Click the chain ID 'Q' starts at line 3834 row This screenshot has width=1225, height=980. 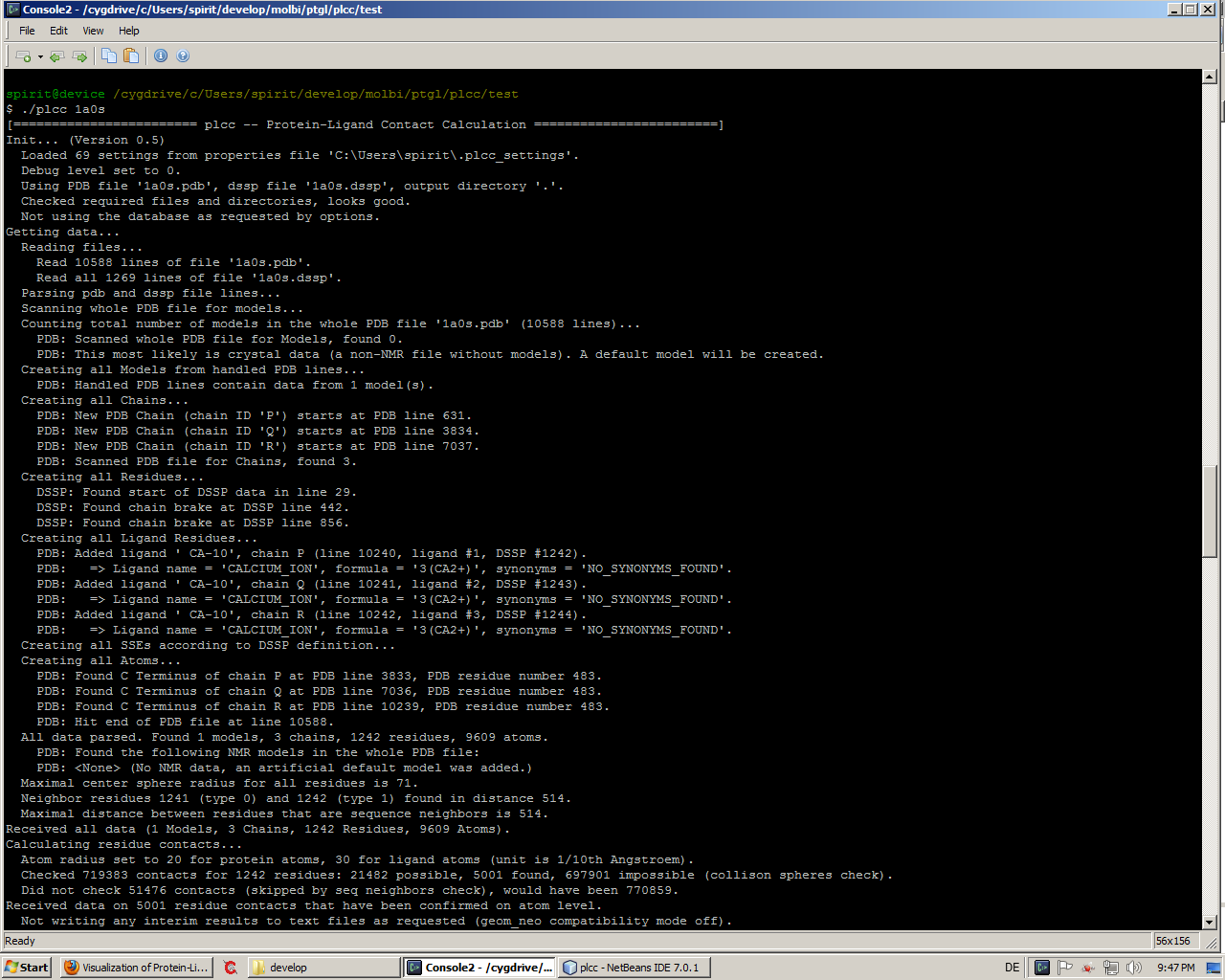click(x=258, y=431)
